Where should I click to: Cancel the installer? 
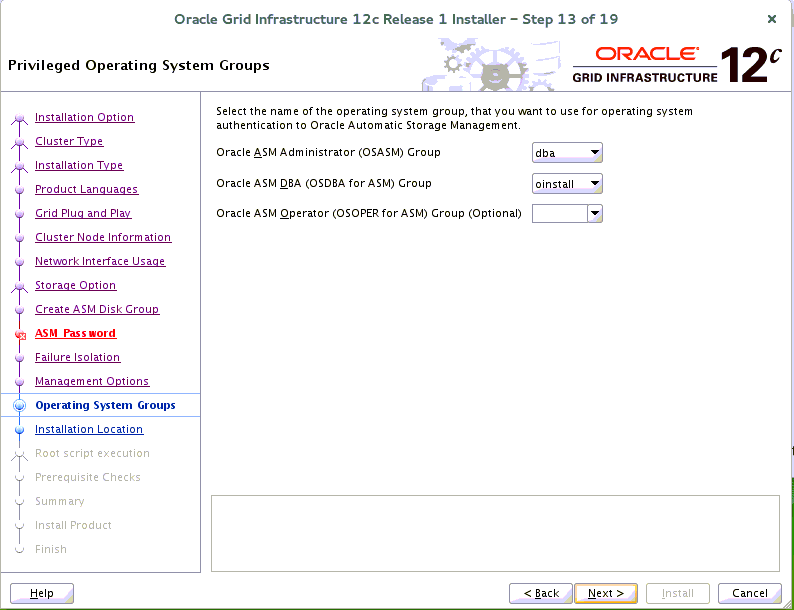point(749,593)
